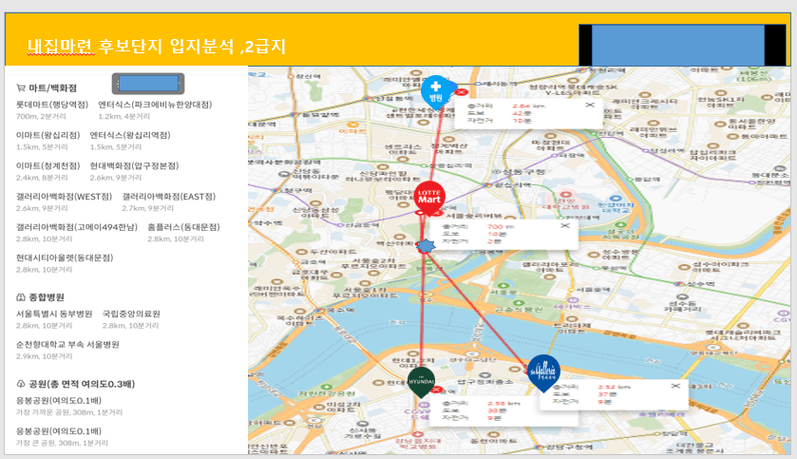Screen dimensions: 797x459
Task: Select the blue star location marker
Action: pyautogui.click(x=426, y=247)
